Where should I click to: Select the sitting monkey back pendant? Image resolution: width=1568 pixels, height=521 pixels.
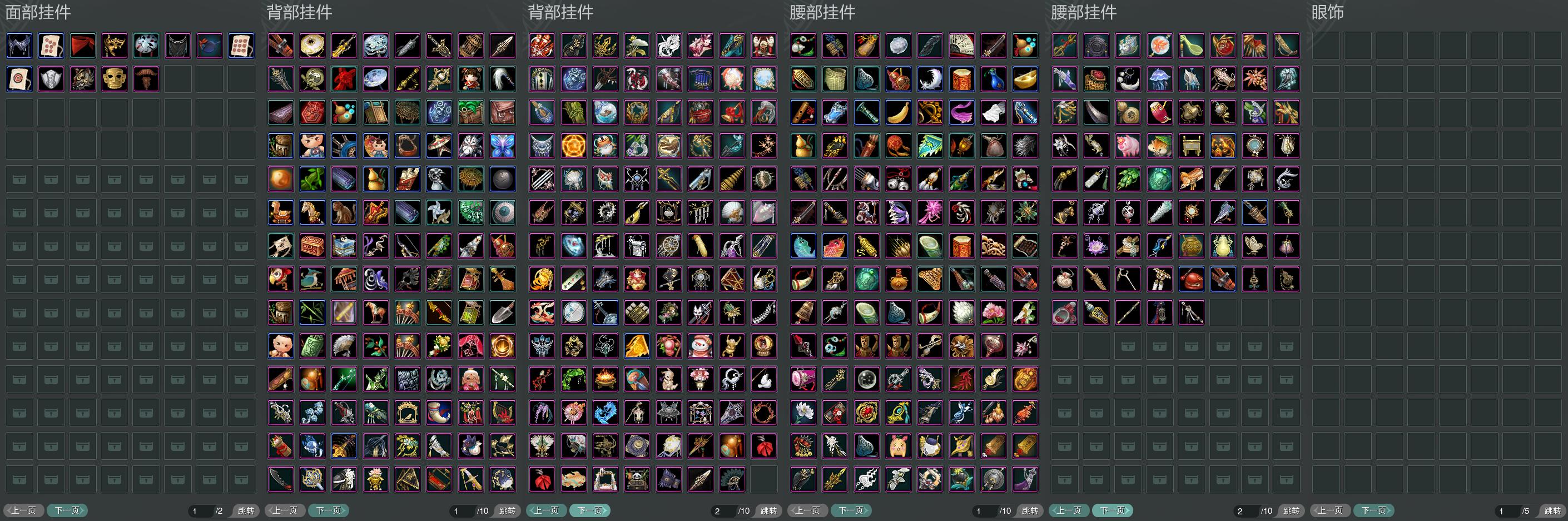[345, 212]
